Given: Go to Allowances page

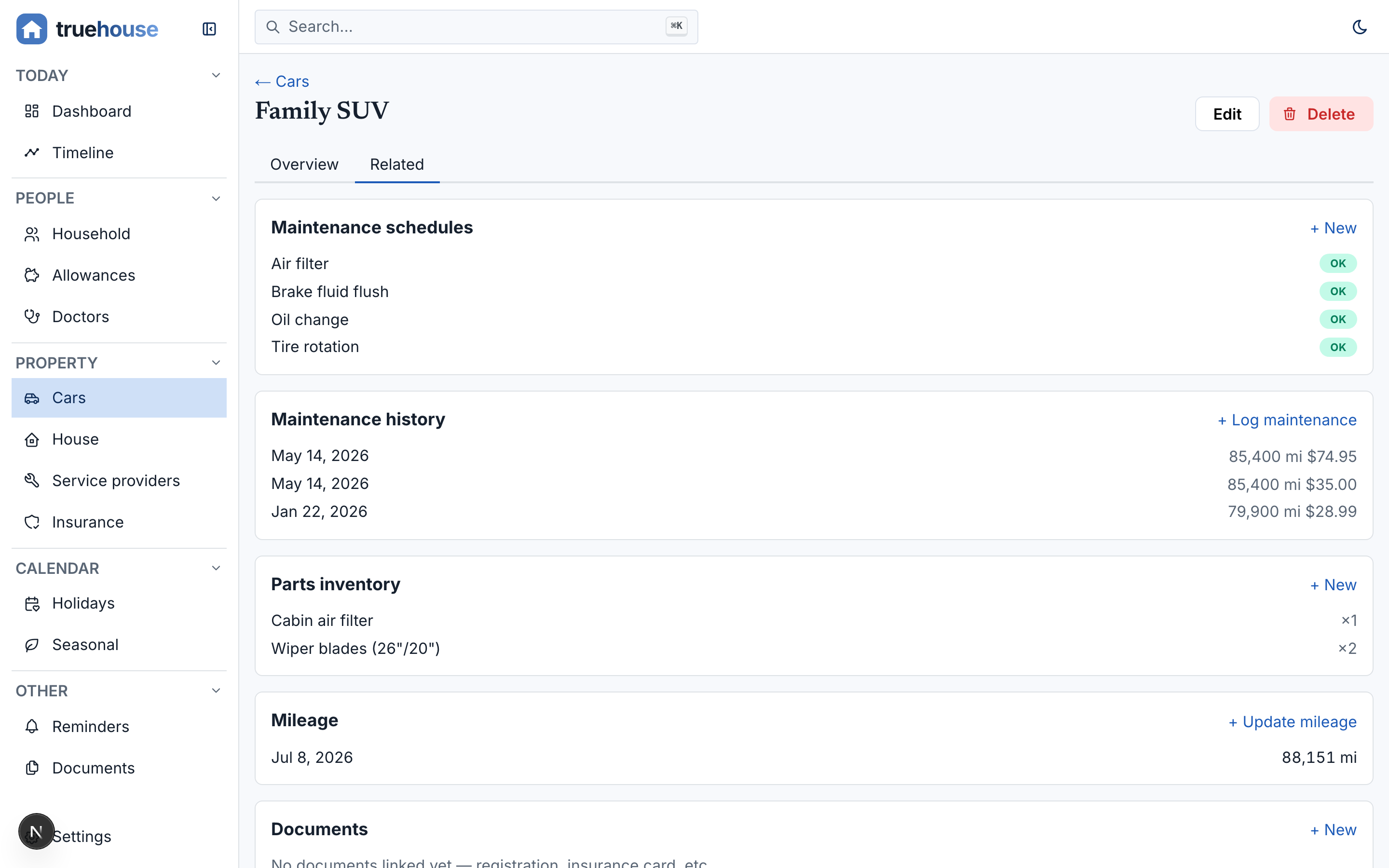Looking at the screenshot, I should click(x=119, y=275).
